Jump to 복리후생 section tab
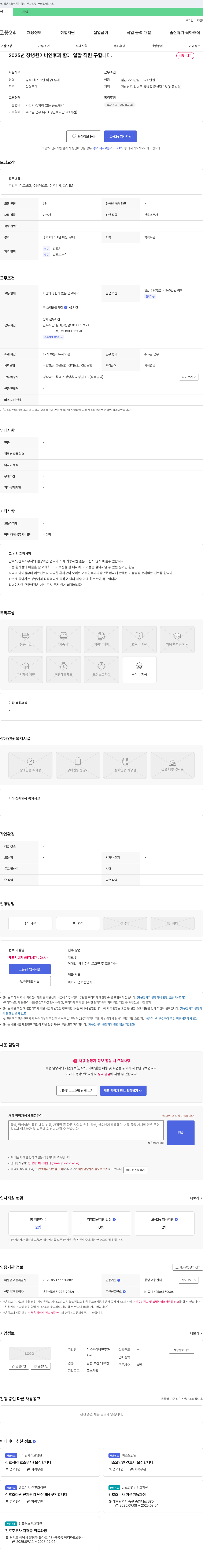Screen dimensions: 203x1568 (x=119, y=46)
